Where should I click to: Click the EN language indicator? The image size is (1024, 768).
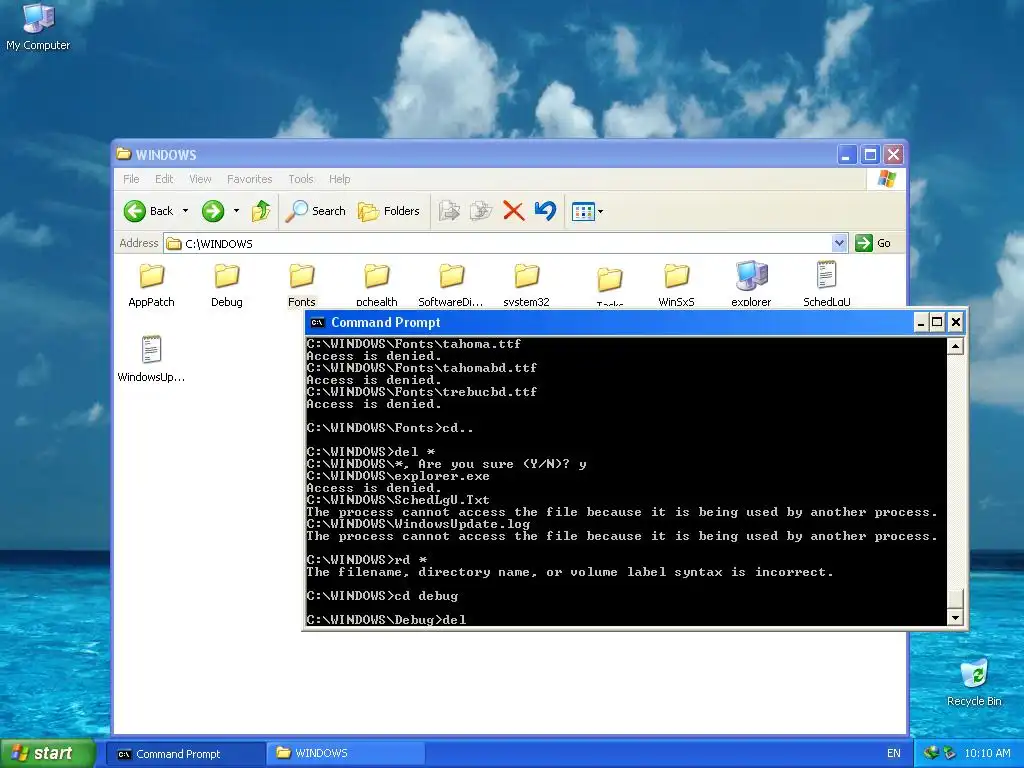[x=893, y=753]
